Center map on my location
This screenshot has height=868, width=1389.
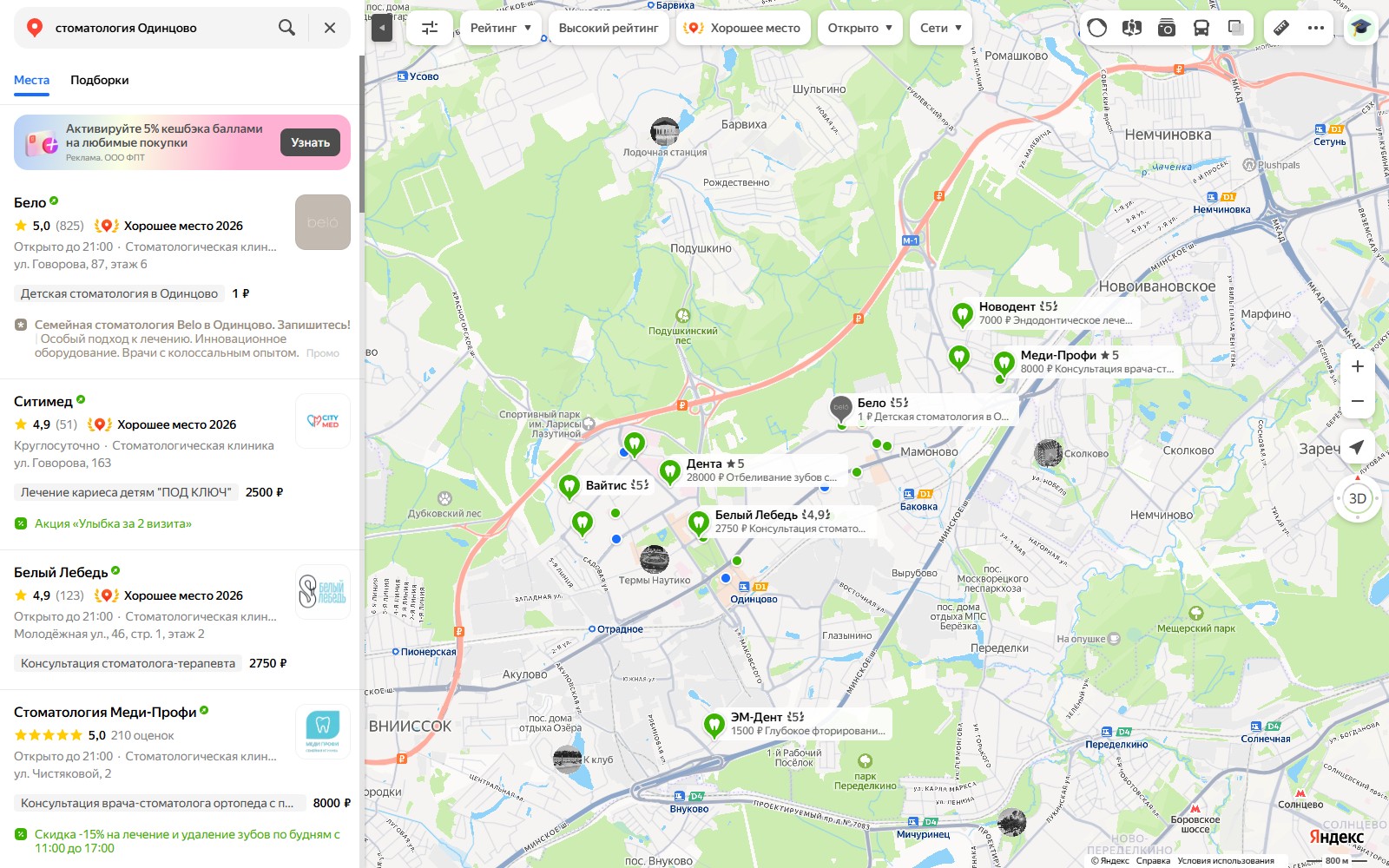[x=1357, y=447]
